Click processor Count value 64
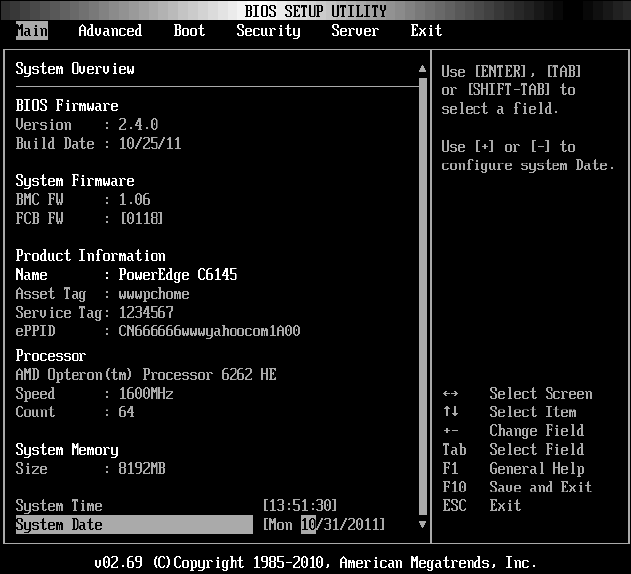Screen dimensions: 631x574 [x=126, y=412]
